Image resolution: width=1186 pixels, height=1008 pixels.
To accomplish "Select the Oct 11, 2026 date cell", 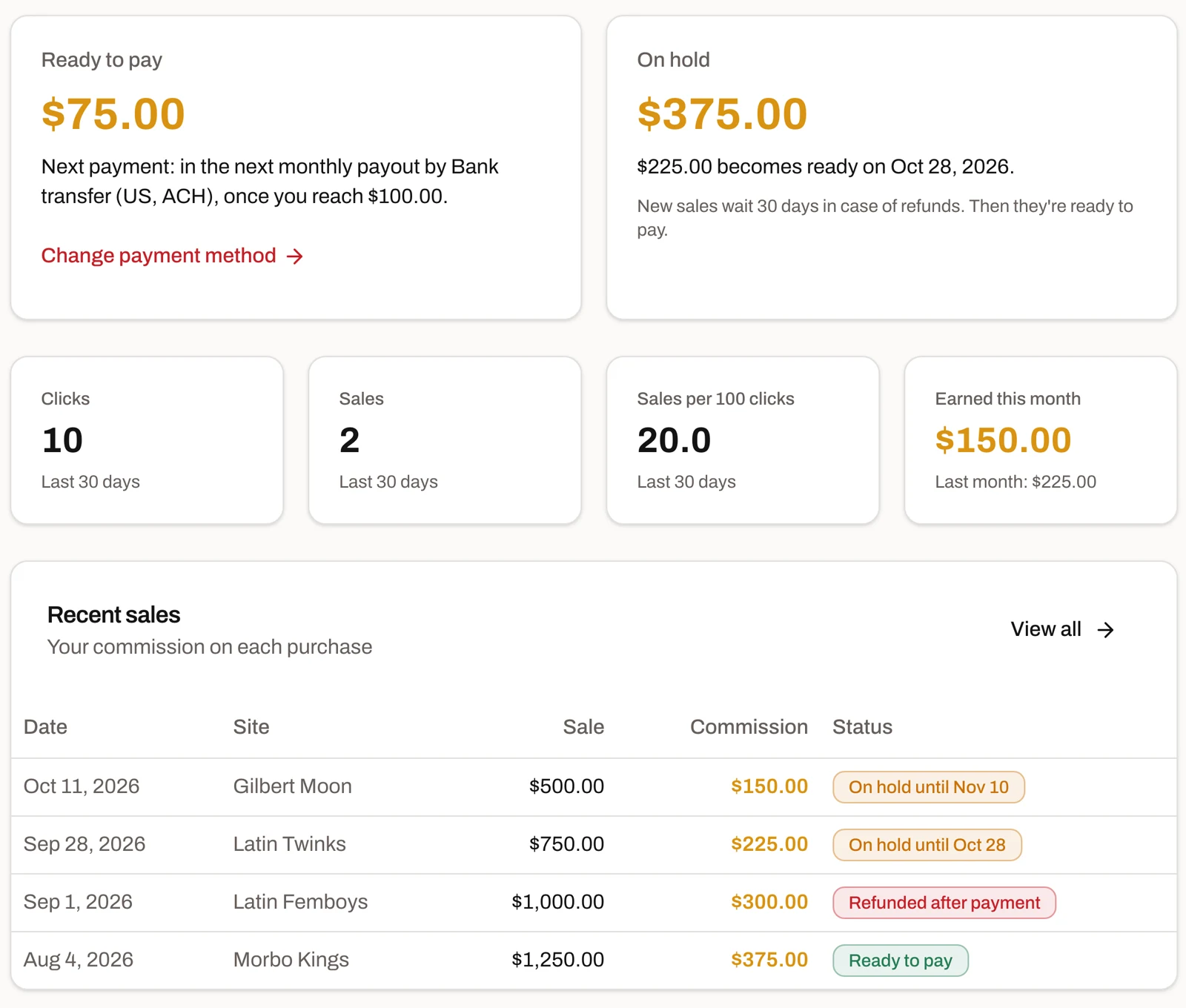I will [x=82, y=786].
